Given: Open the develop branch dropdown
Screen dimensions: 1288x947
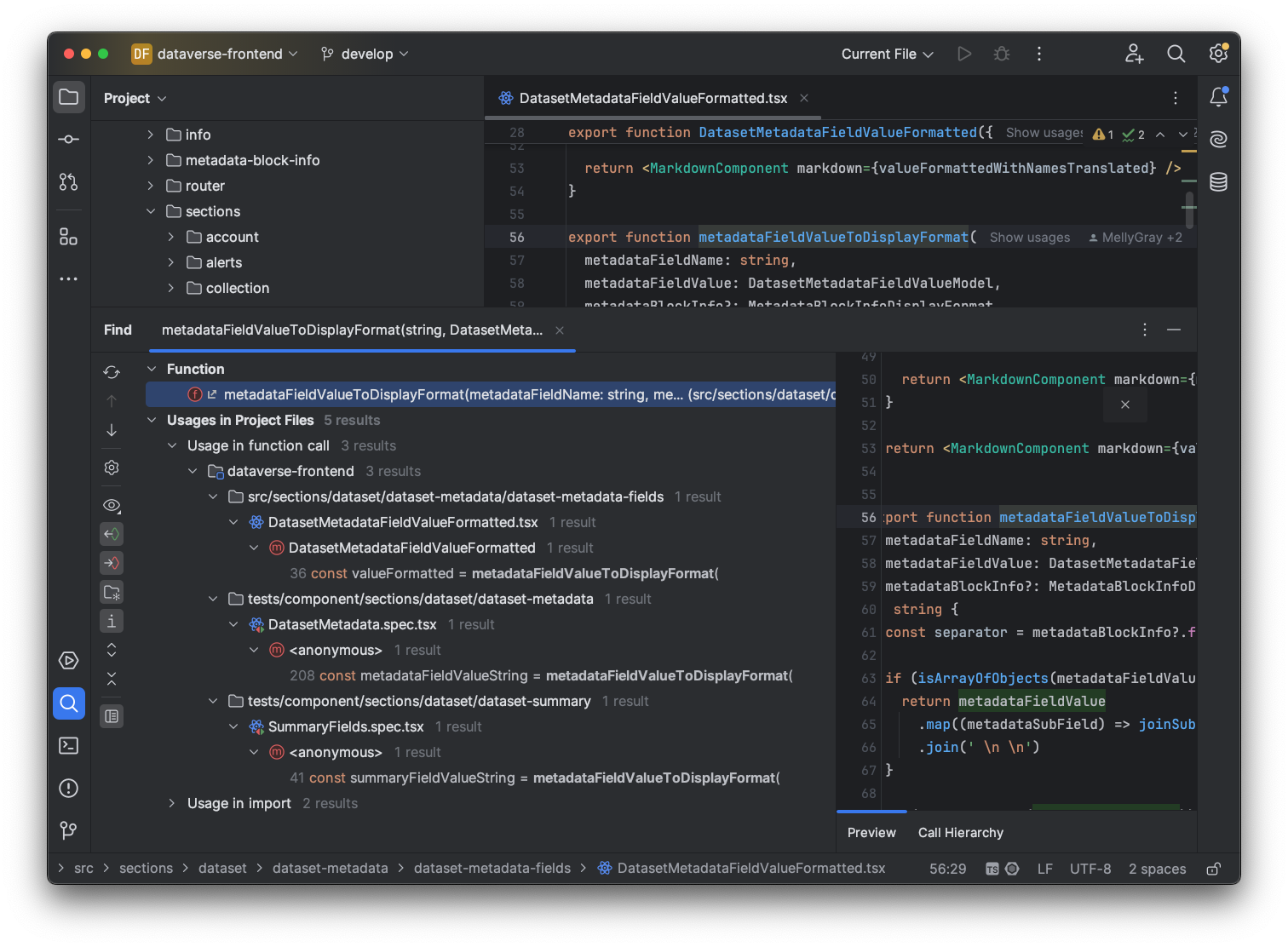Looking at the screenshot, I should pos(365,54).
